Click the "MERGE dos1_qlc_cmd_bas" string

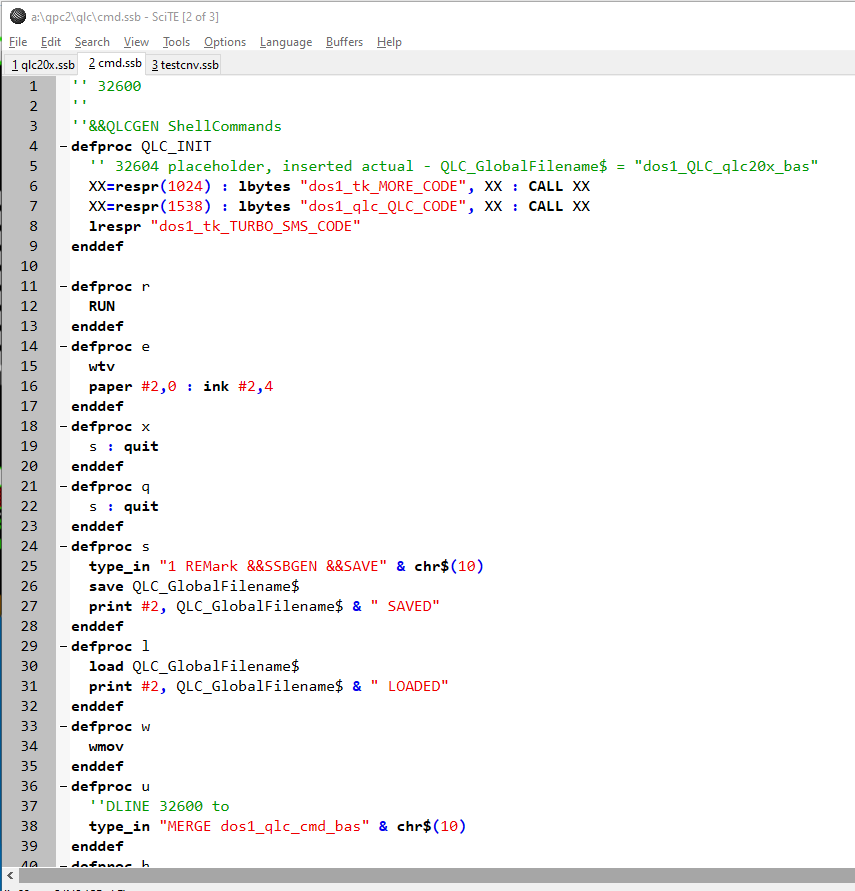[x=264, y=826]
